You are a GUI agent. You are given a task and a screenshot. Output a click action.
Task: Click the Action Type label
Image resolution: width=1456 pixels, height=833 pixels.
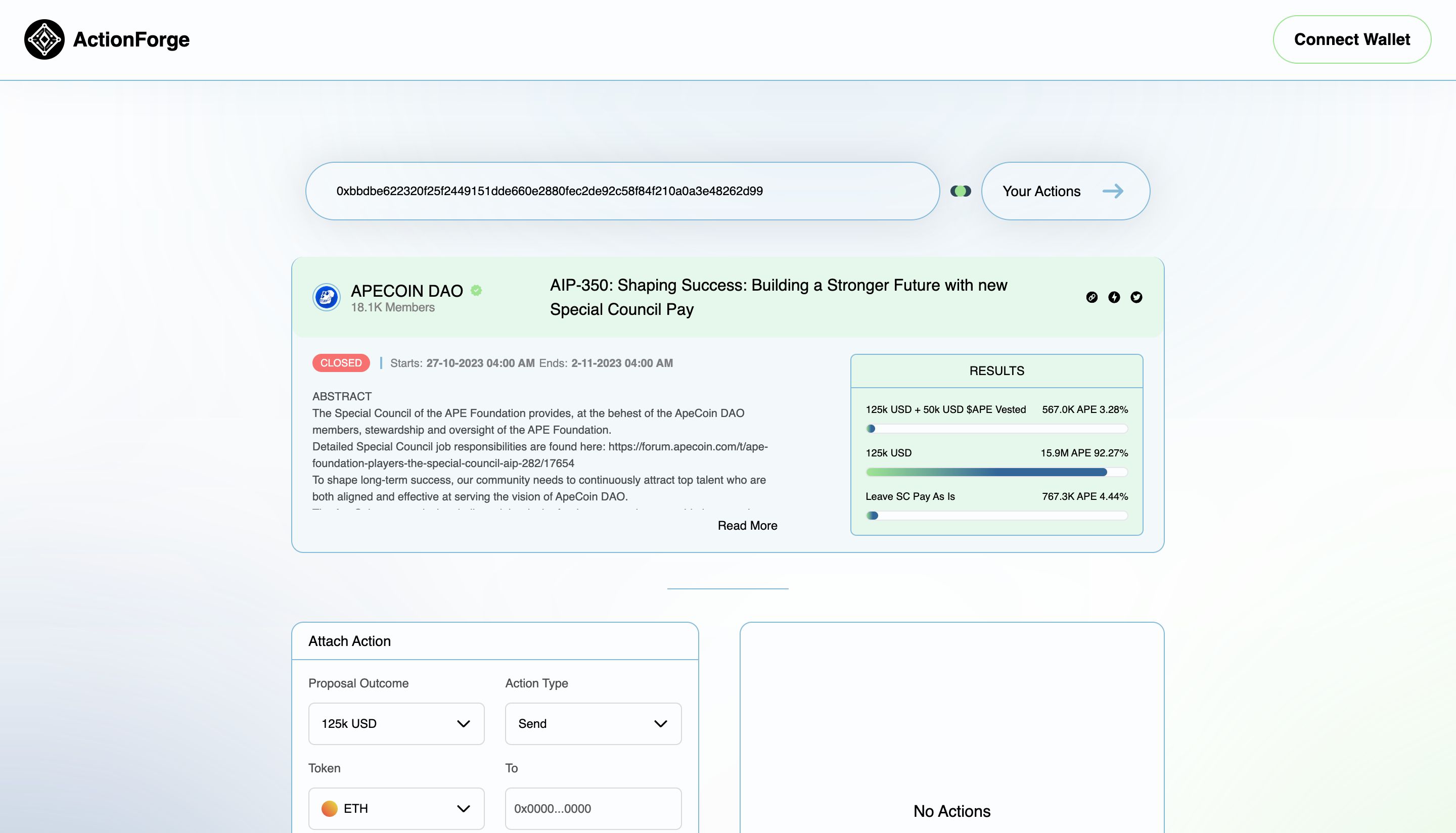click(x=536, y=683)
